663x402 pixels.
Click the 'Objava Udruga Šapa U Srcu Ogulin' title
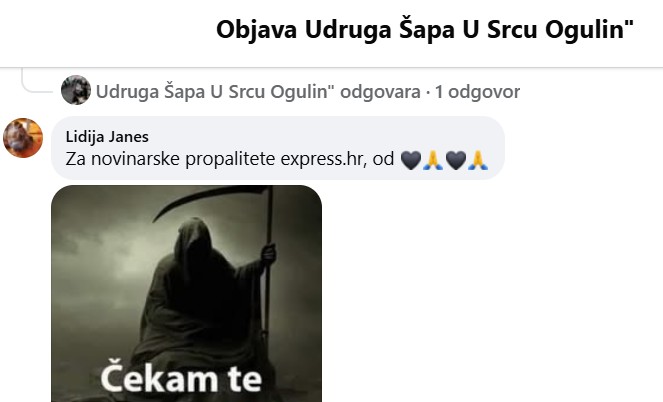point(425,30)
